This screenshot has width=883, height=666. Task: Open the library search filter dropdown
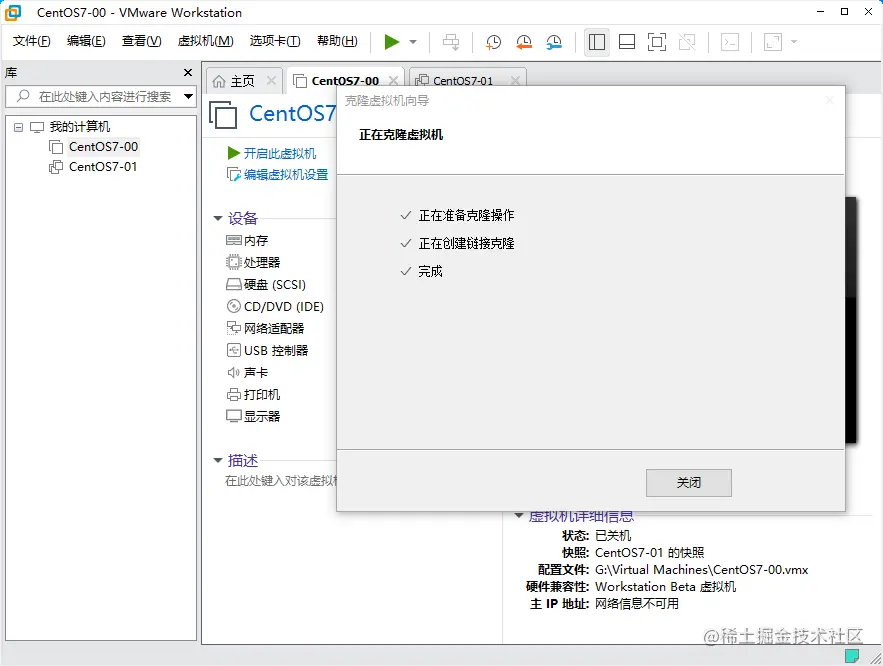[x=189, y=96]
